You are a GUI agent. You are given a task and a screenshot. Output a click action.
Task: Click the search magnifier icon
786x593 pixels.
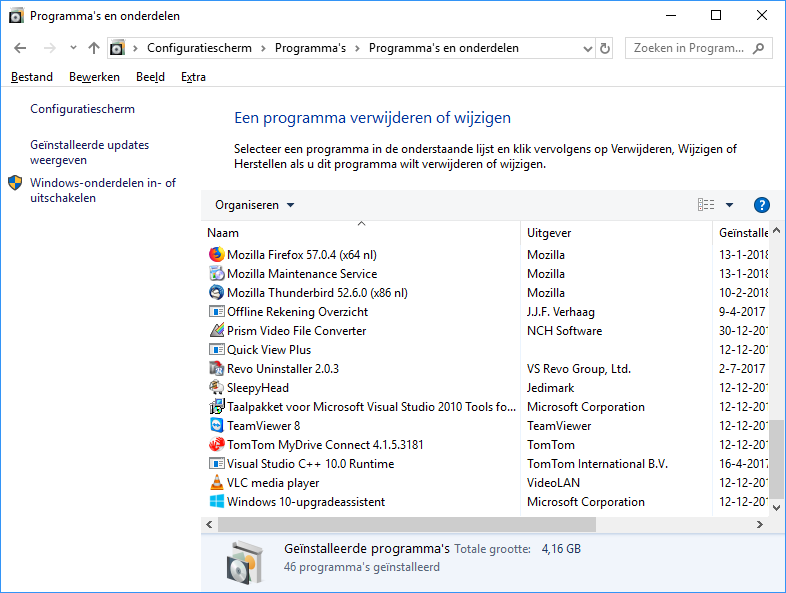pos(759,48)
